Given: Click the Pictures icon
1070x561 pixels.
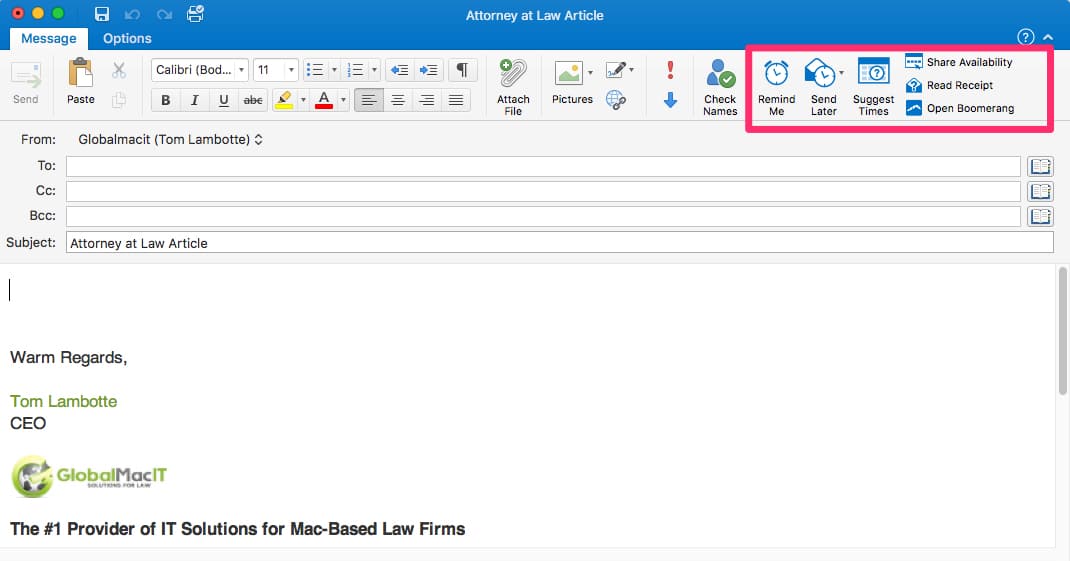Looking at the screenshot, I should (x=569, y=73).
